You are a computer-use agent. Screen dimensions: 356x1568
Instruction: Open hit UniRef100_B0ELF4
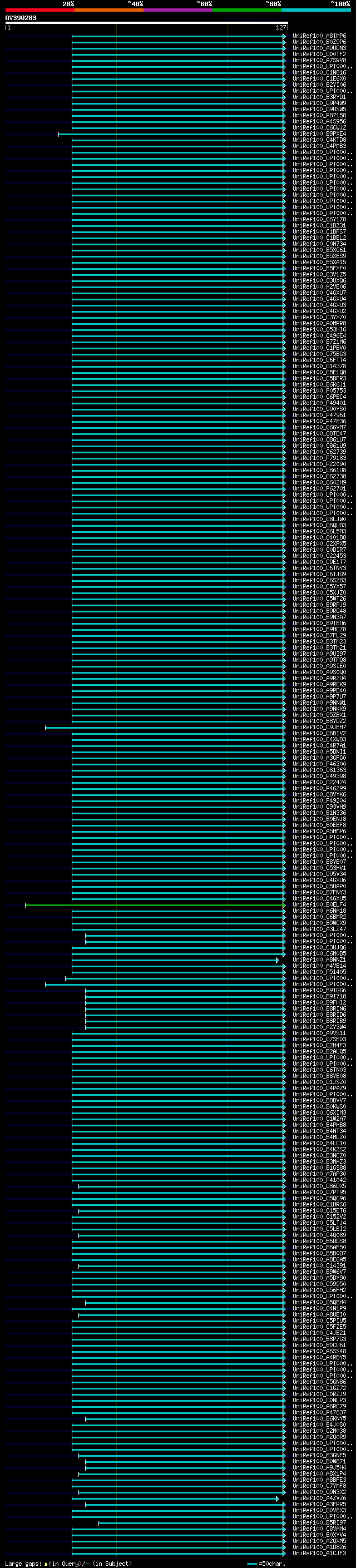click(x=319, y=904)
